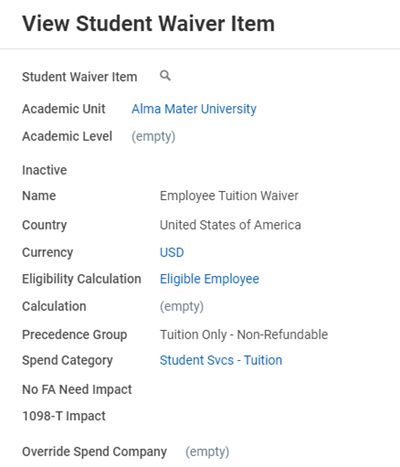Click the Inactive field label
This screenshot has width=400, height=467.
(44, 170)
